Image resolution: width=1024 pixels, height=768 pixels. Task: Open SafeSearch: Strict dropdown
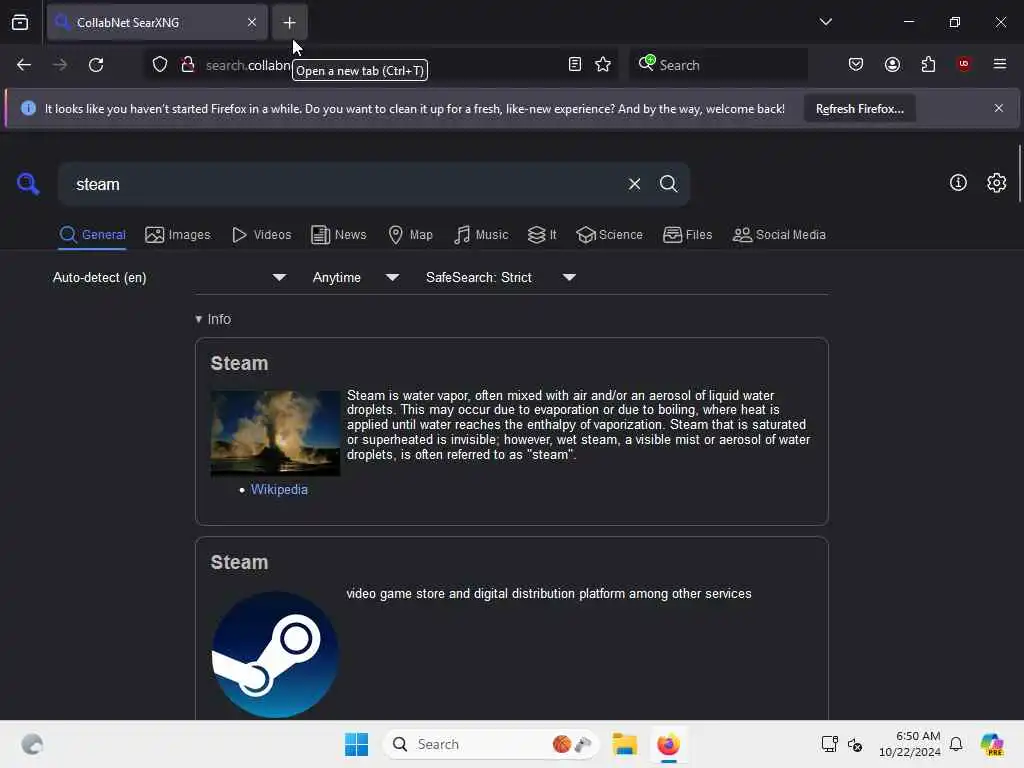(500, 278)
